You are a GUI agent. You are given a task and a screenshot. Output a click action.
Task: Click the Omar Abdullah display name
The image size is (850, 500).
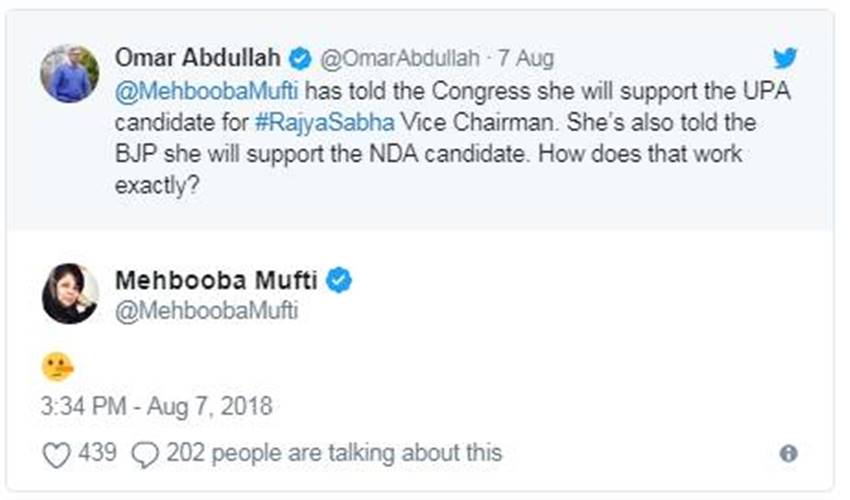(198, 57)
